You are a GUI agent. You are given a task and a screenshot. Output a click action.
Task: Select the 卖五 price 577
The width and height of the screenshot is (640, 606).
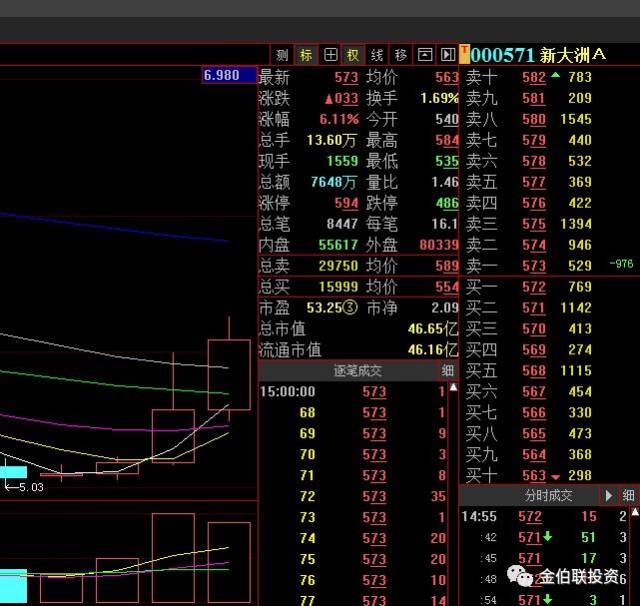click(534, 182)
